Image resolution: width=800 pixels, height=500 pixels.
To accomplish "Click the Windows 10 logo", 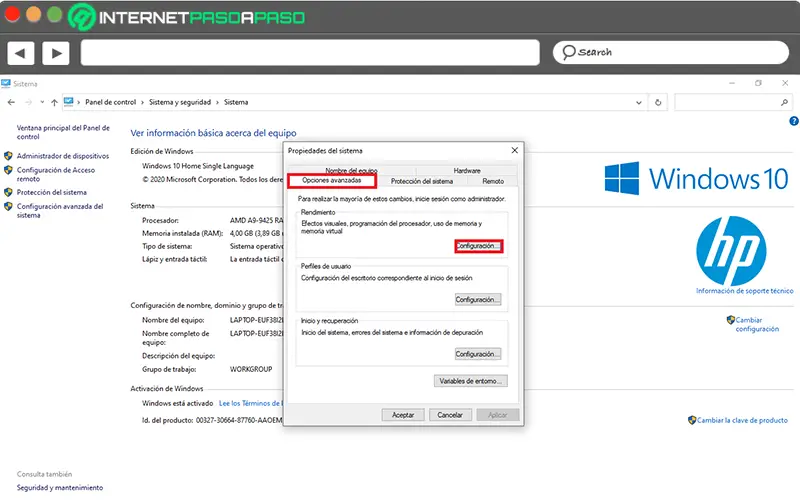I will pos(696,178).
